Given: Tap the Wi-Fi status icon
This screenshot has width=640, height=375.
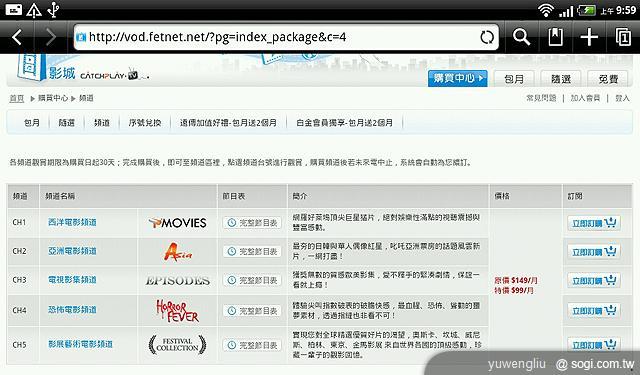Looking at the screenshot, I should coord(546,10).
